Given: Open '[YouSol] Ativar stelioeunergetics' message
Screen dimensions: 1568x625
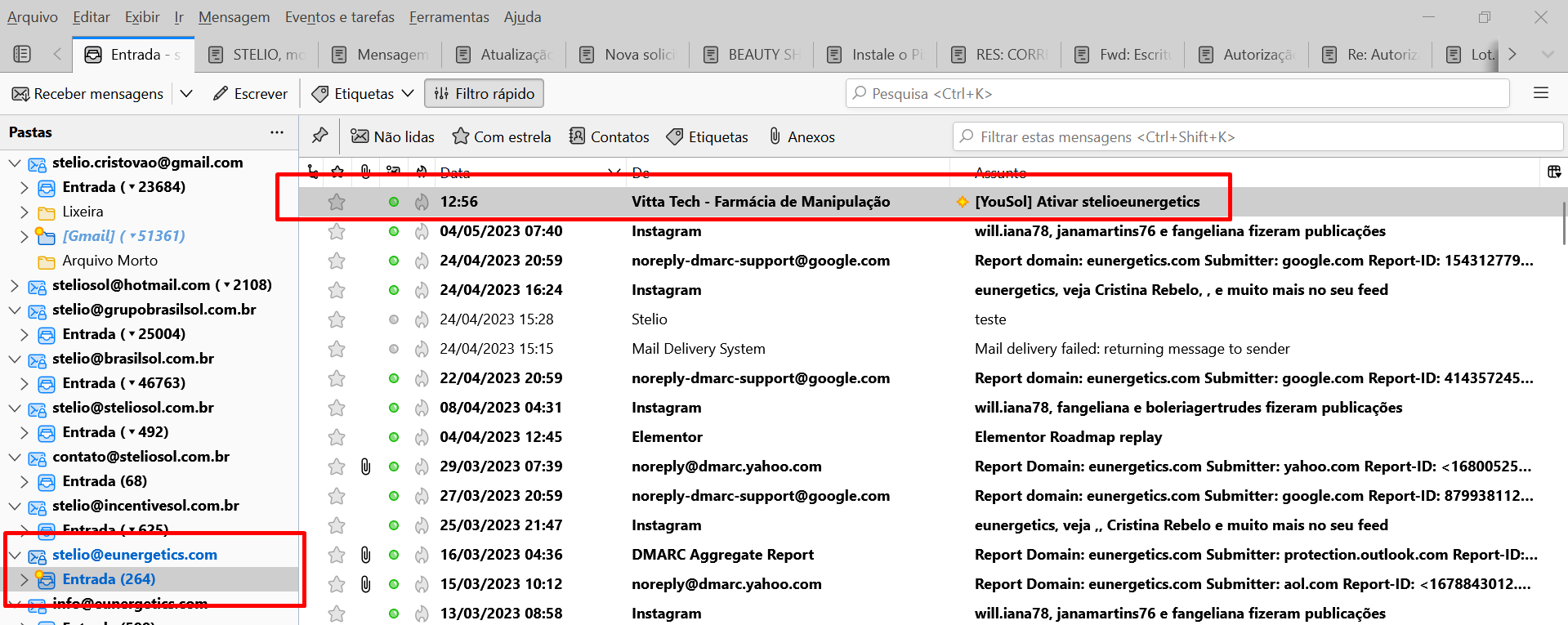Looking at the screenshot, I should tap(1087, 202).
